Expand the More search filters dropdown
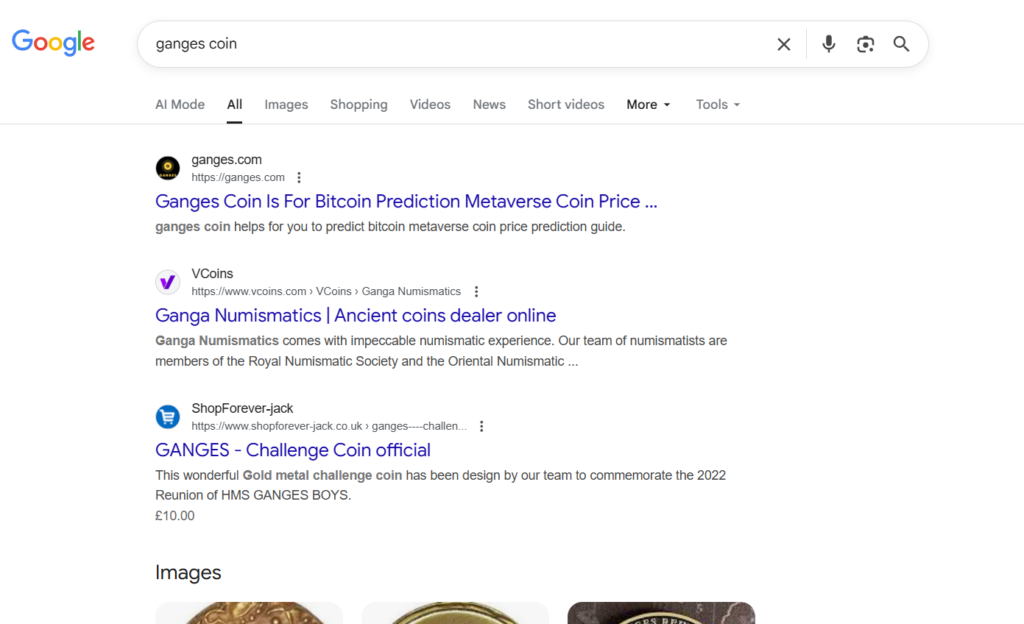Screen dimensions: 1024x624 648,105
